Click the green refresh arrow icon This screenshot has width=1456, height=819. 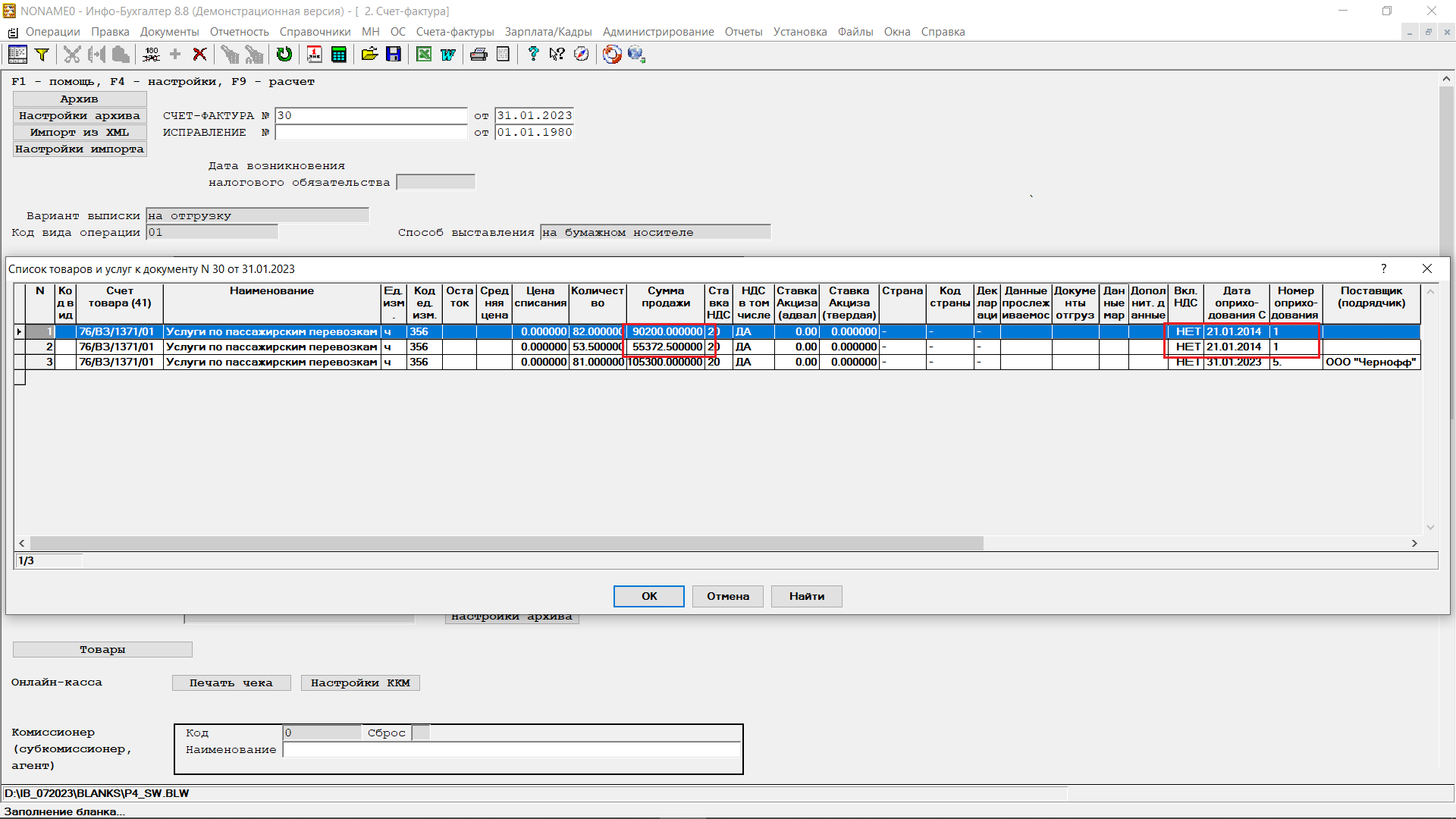coord(284,54)
